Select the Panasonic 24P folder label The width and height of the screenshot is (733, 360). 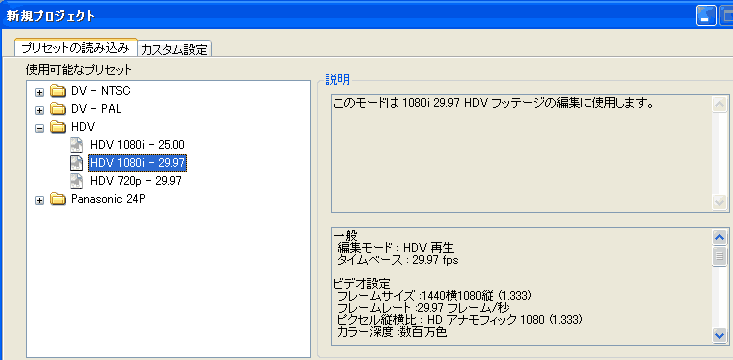tap(108, 199)
